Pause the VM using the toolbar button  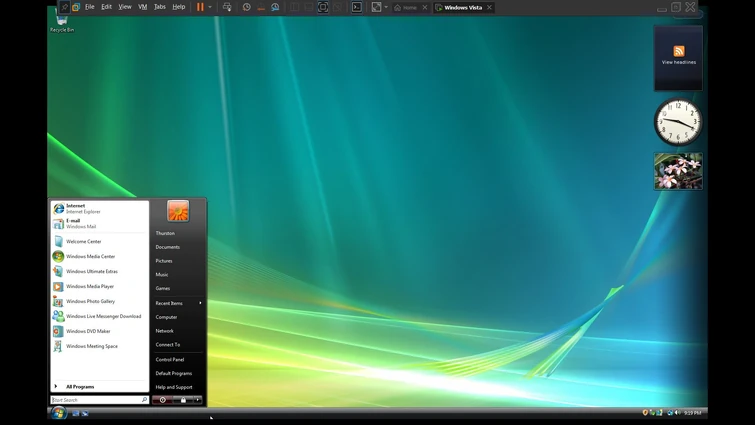[x=200, y=7]
